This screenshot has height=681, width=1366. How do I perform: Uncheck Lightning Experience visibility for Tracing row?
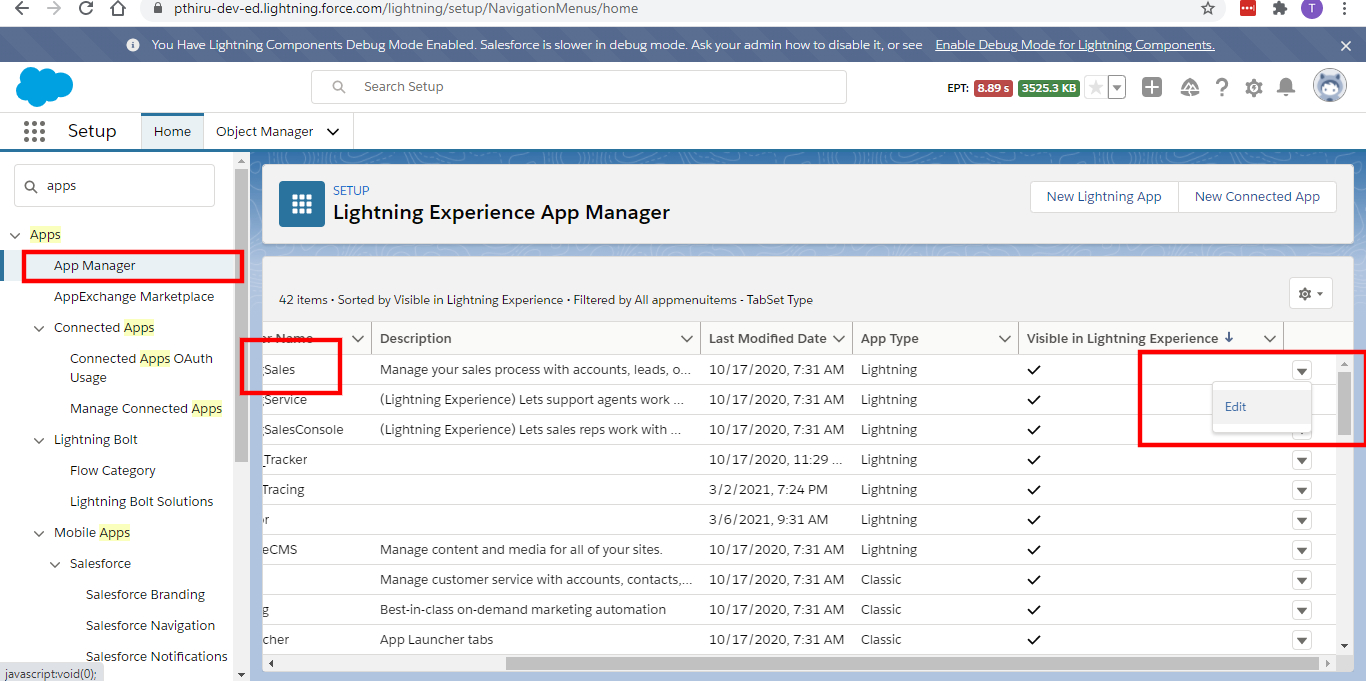point(1034,489)
